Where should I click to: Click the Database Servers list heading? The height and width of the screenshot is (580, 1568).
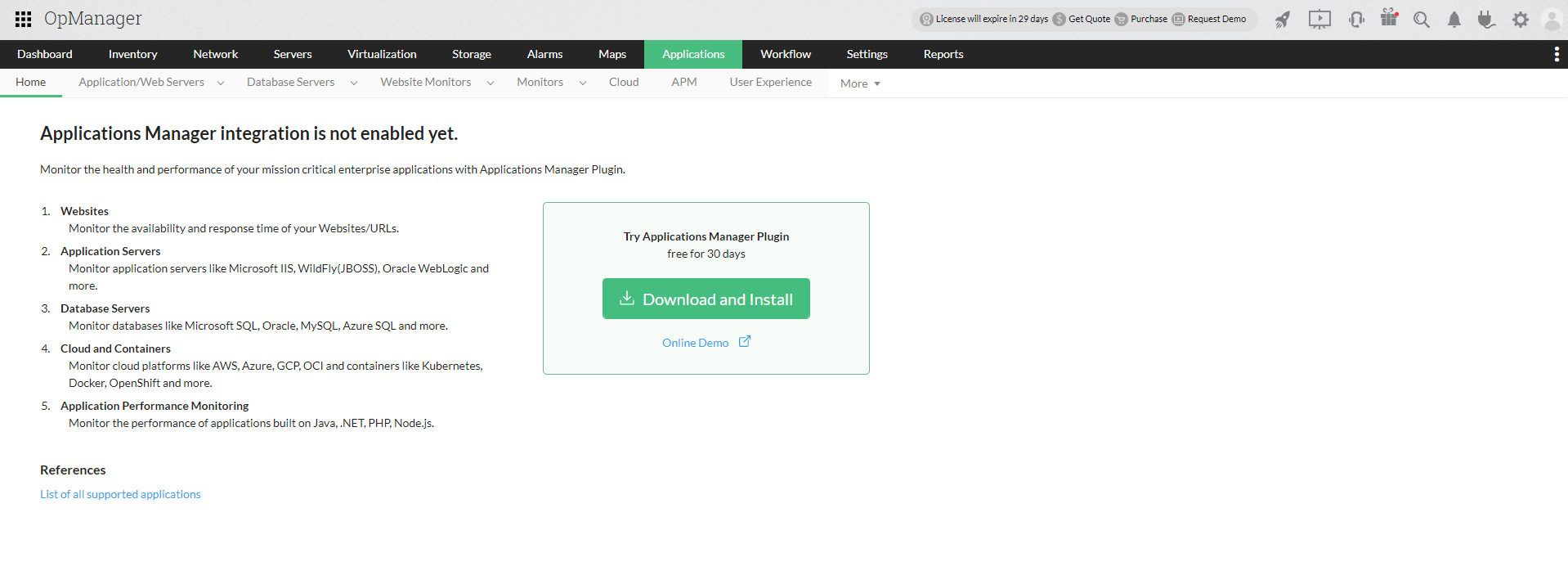pyautogui.click(x=105, y=308)
